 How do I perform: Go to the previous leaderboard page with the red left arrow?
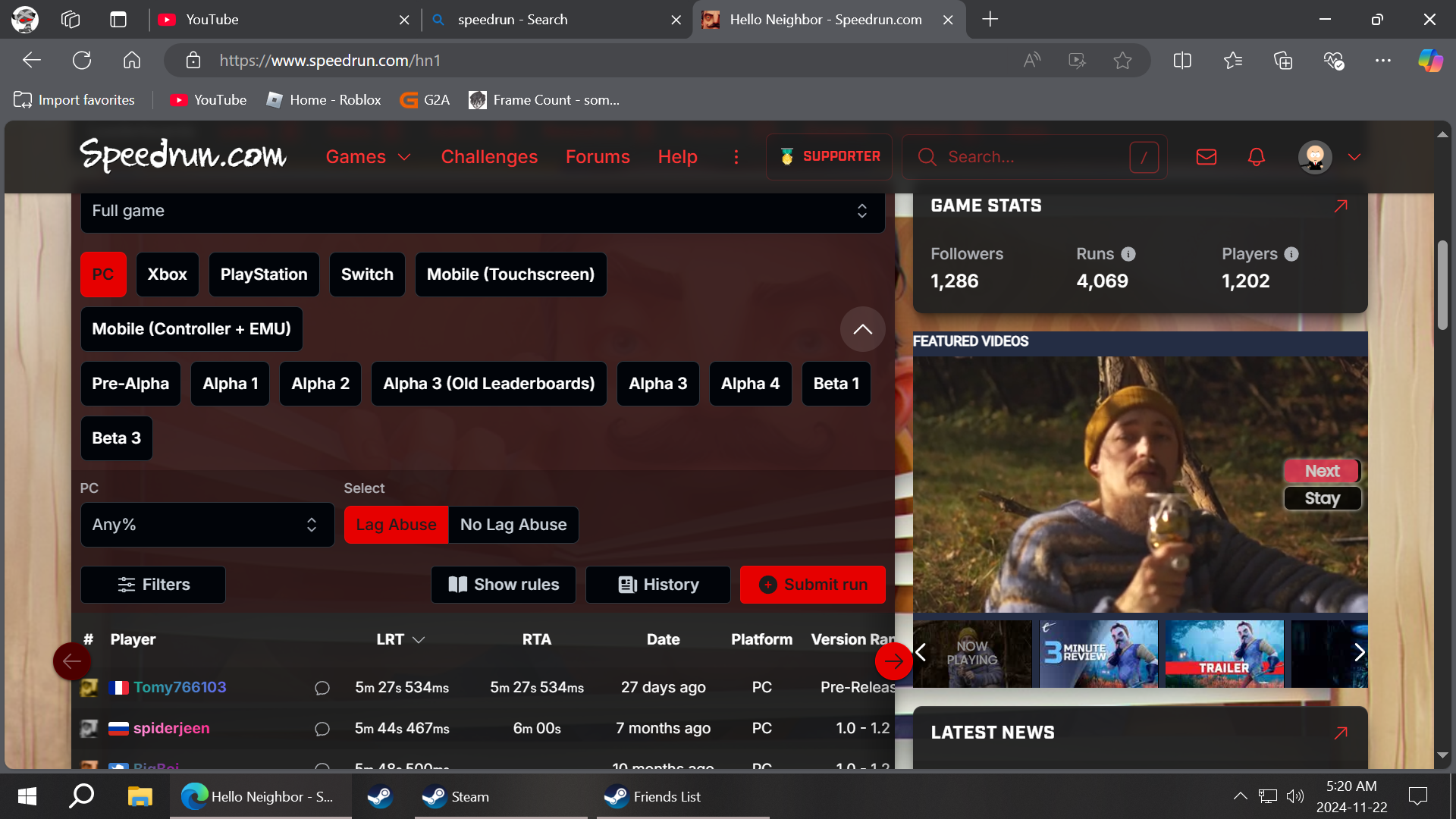(x=72, y=661)
